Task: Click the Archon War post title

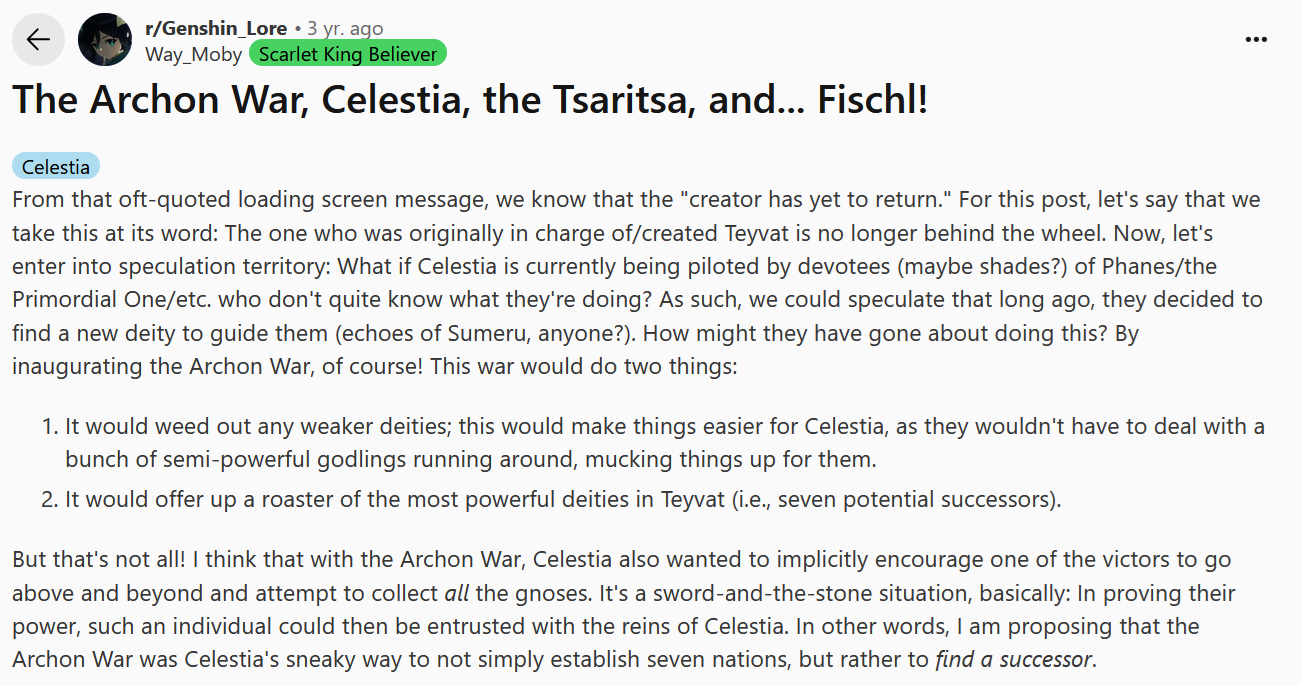Action: (x=470, y=101)
